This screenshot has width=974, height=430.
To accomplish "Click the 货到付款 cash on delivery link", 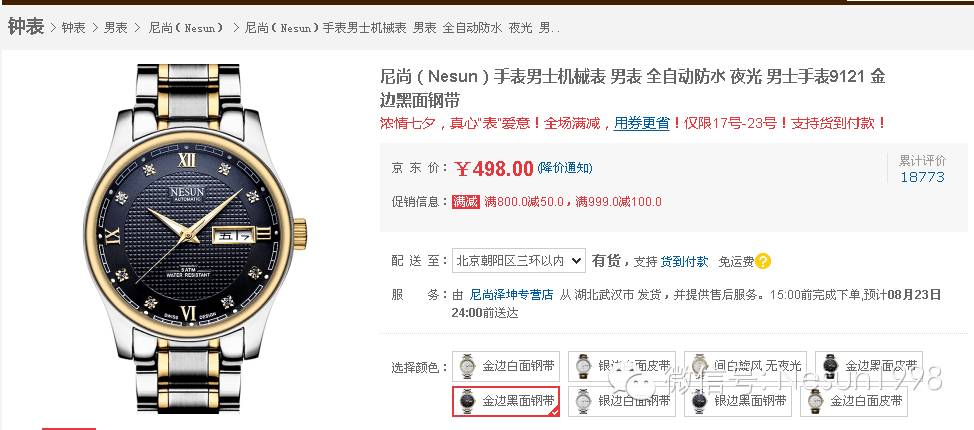I will pyautogui.click(x=684, y=262).
